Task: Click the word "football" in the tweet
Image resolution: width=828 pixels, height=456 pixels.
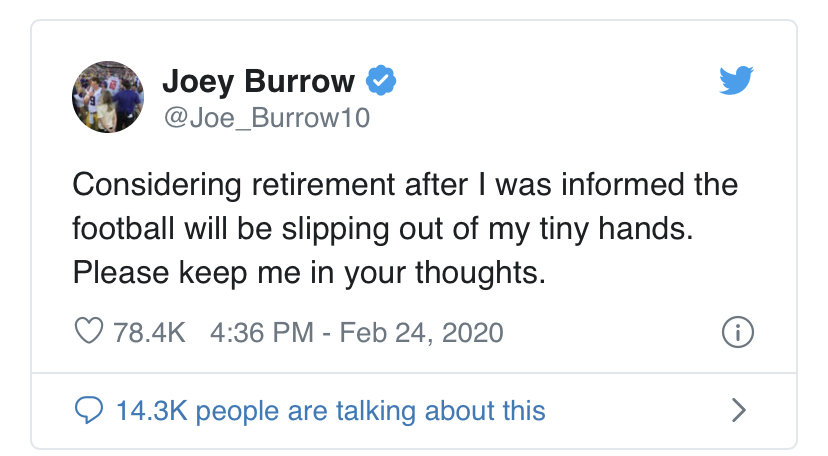Action: click(123, 229)
